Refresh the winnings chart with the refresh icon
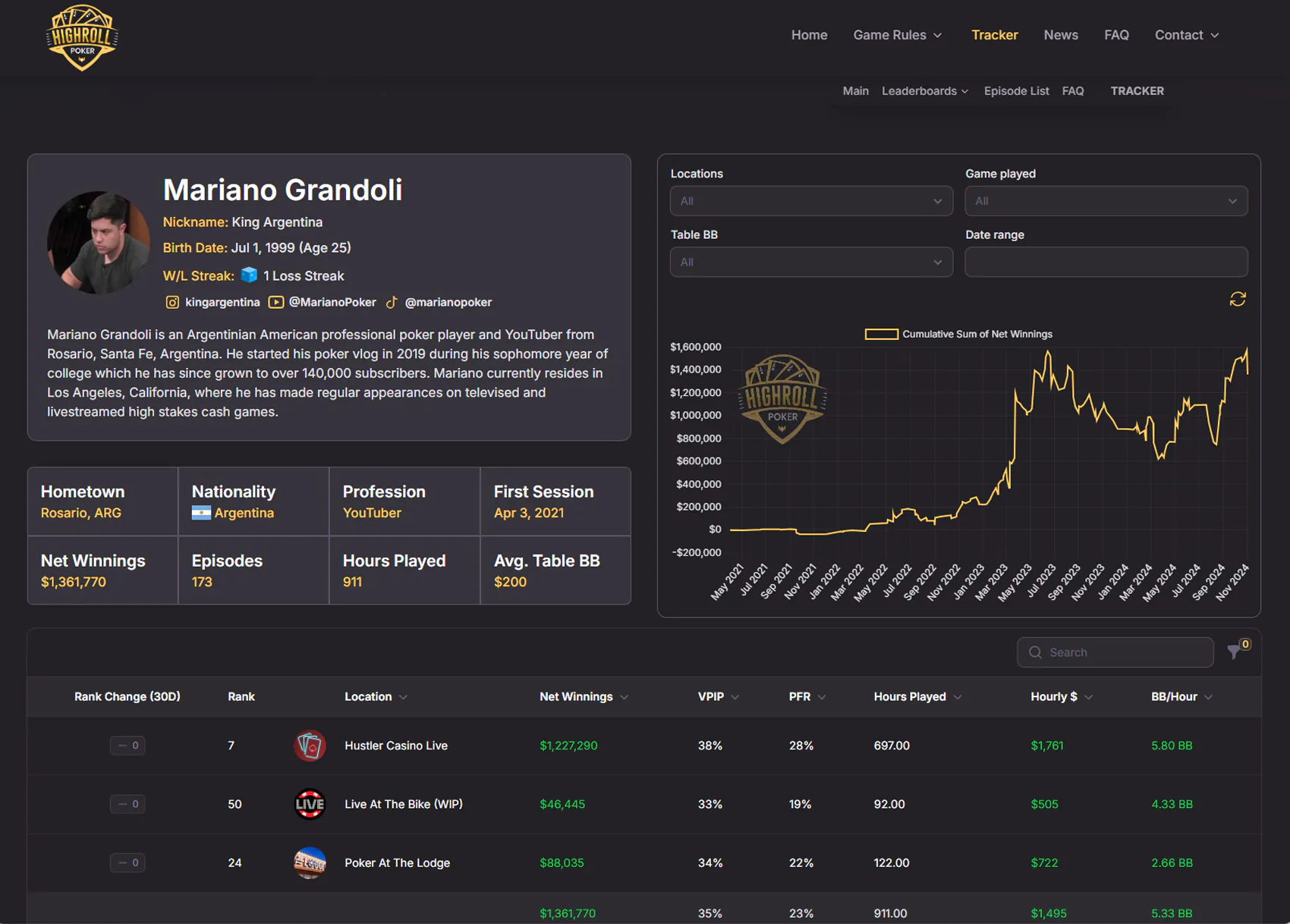The height and width of the screenshot is (924, 1290). tap(1238, 300)
